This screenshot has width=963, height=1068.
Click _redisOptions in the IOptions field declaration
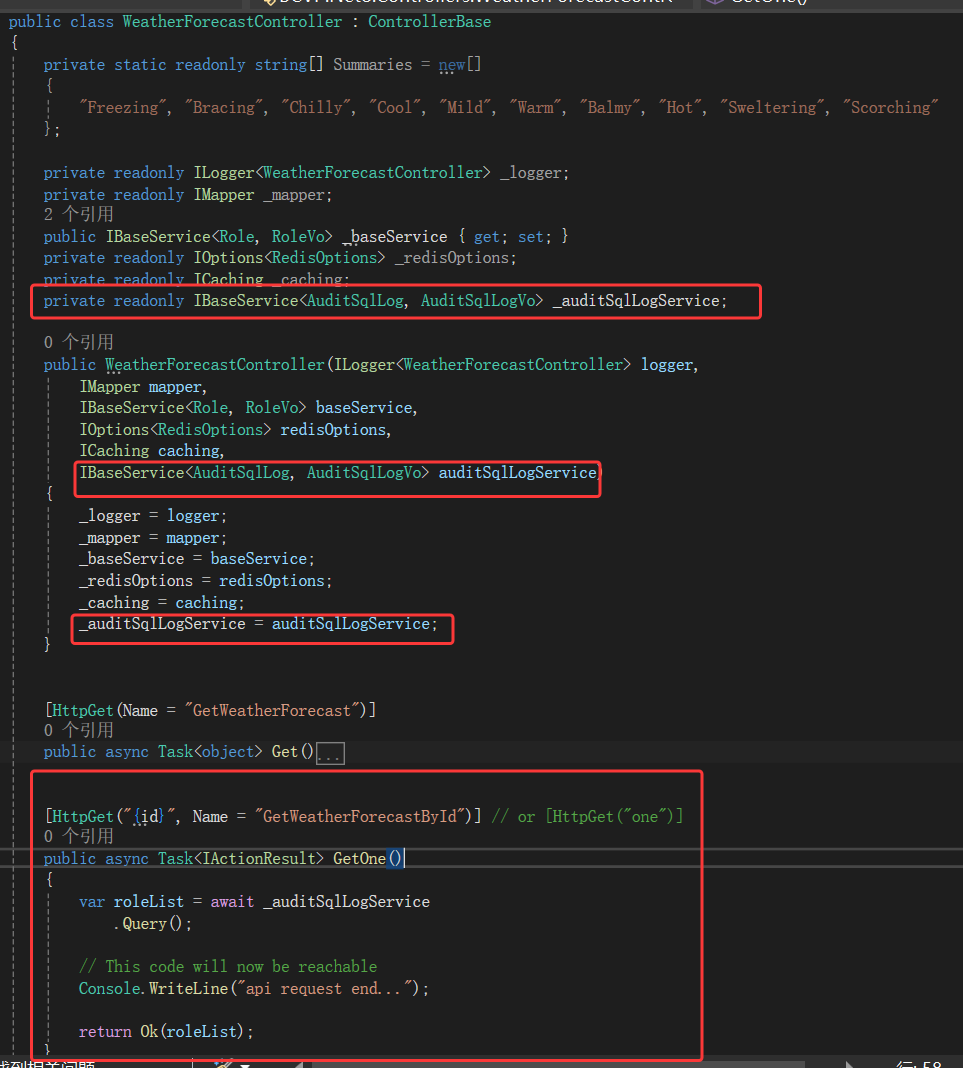(452, 258)
